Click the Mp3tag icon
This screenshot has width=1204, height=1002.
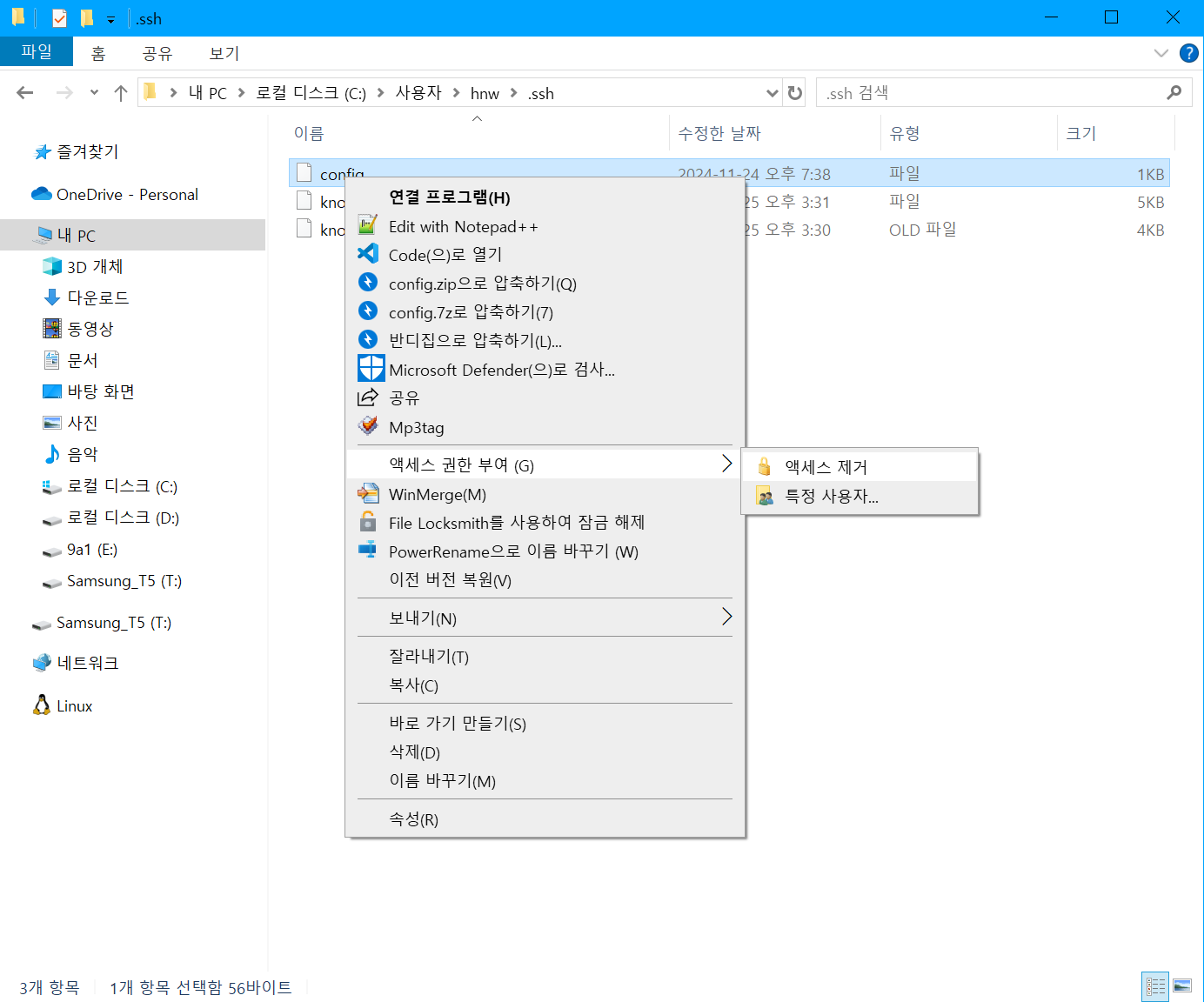click(x=368, y=426)
